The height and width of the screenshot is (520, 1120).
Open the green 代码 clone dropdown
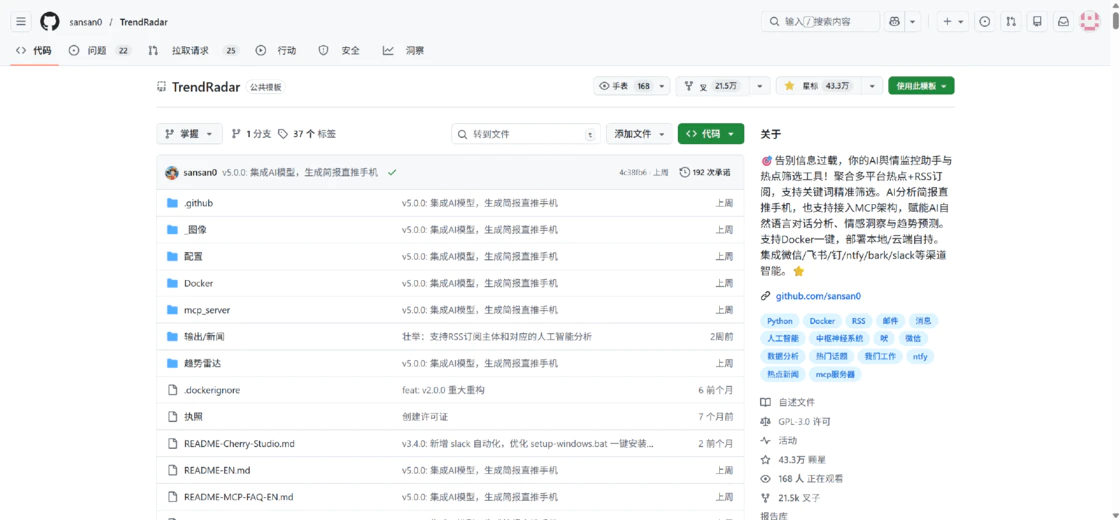pos(711,134)
